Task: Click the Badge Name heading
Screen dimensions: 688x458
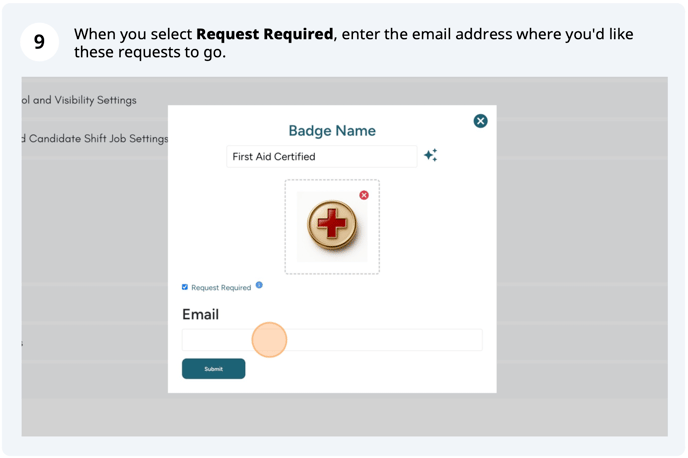Action: (x=332, y=131)
